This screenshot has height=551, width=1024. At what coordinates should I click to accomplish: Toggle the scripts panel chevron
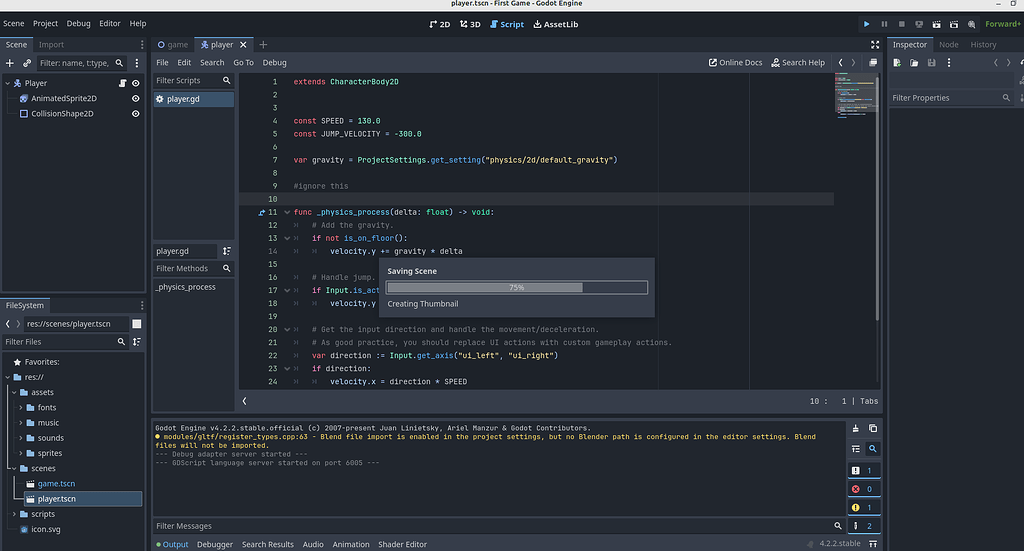[244, 401]
